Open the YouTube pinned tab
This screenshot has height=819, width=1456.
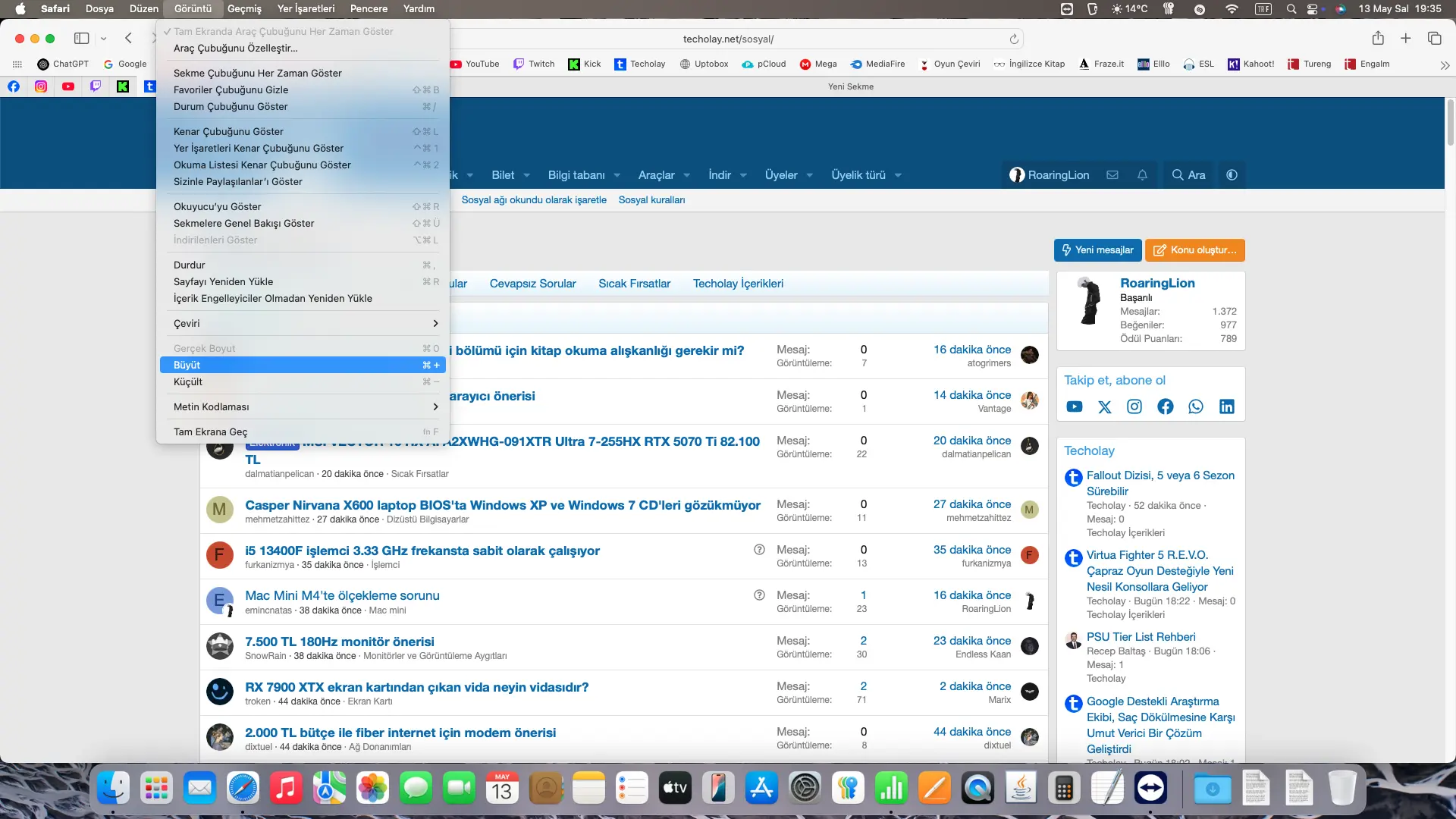[68, 86]
